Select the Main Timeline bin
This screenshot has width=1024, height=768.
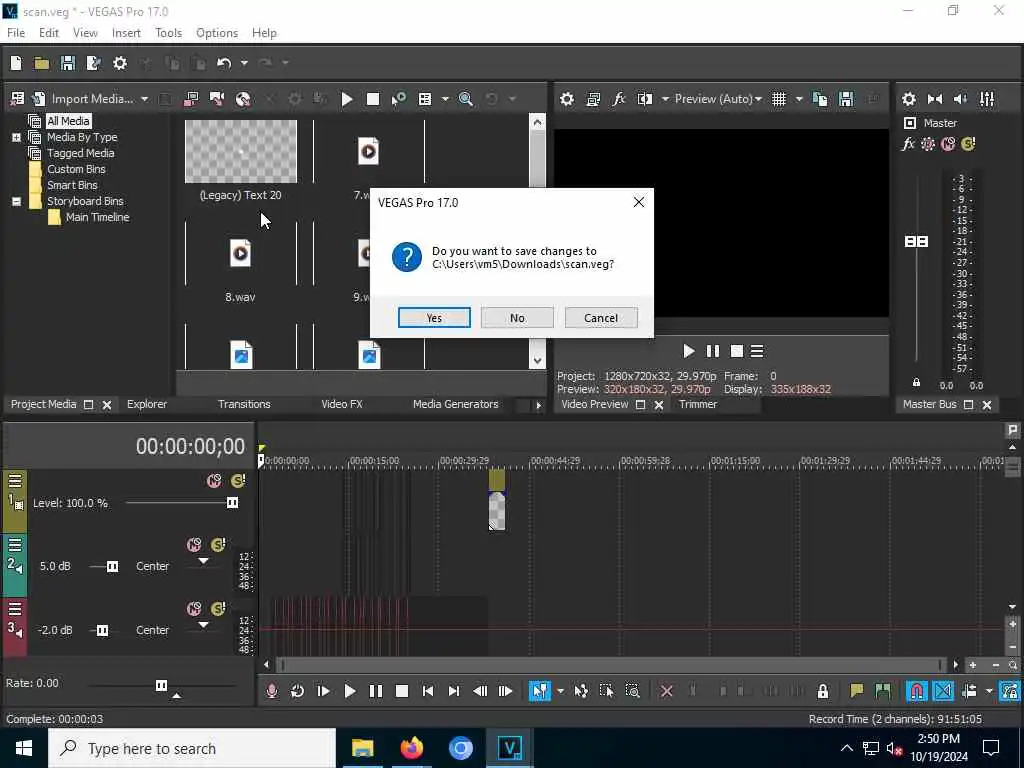click(97, 217)
